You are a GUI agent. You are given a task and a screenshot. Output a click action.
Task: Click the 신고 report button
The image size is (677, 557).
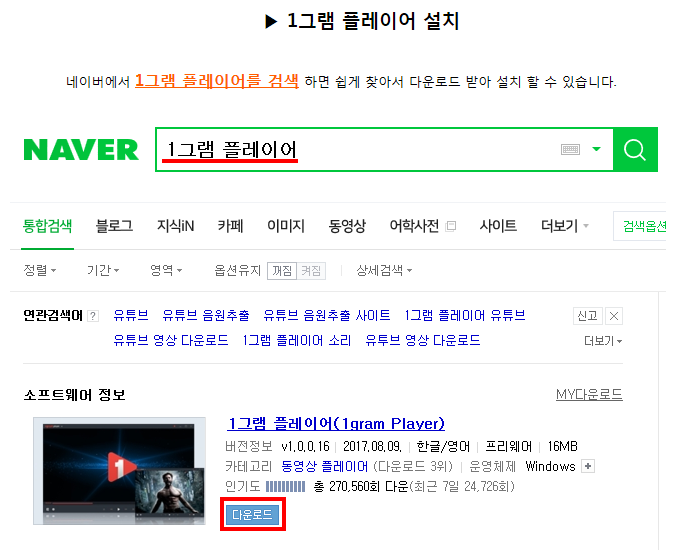588,316
